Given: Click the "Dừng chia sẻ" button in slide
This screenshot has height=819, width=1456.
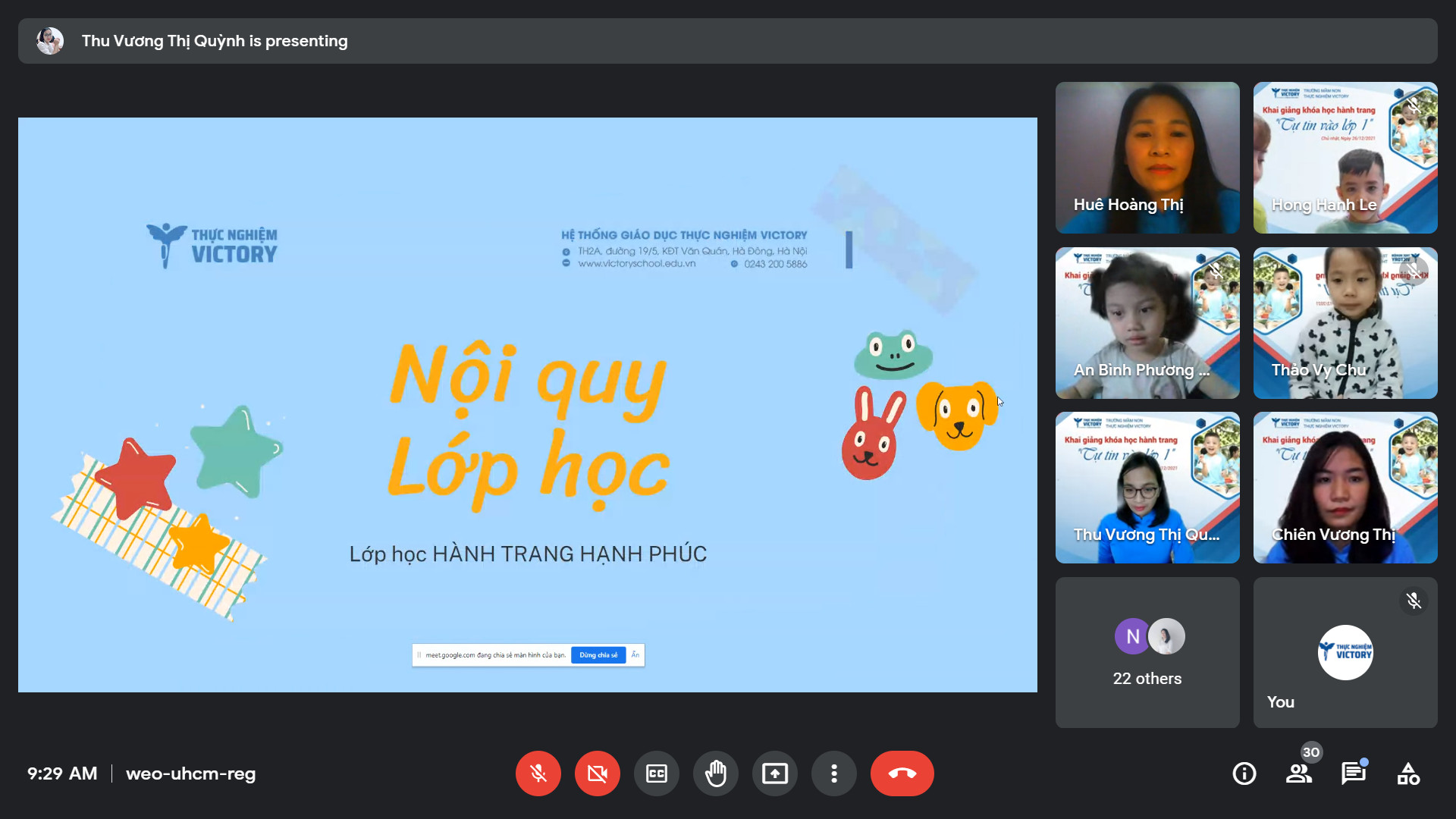Looking at the screenshot, I should pyautogui.click(x=598, y=655).
